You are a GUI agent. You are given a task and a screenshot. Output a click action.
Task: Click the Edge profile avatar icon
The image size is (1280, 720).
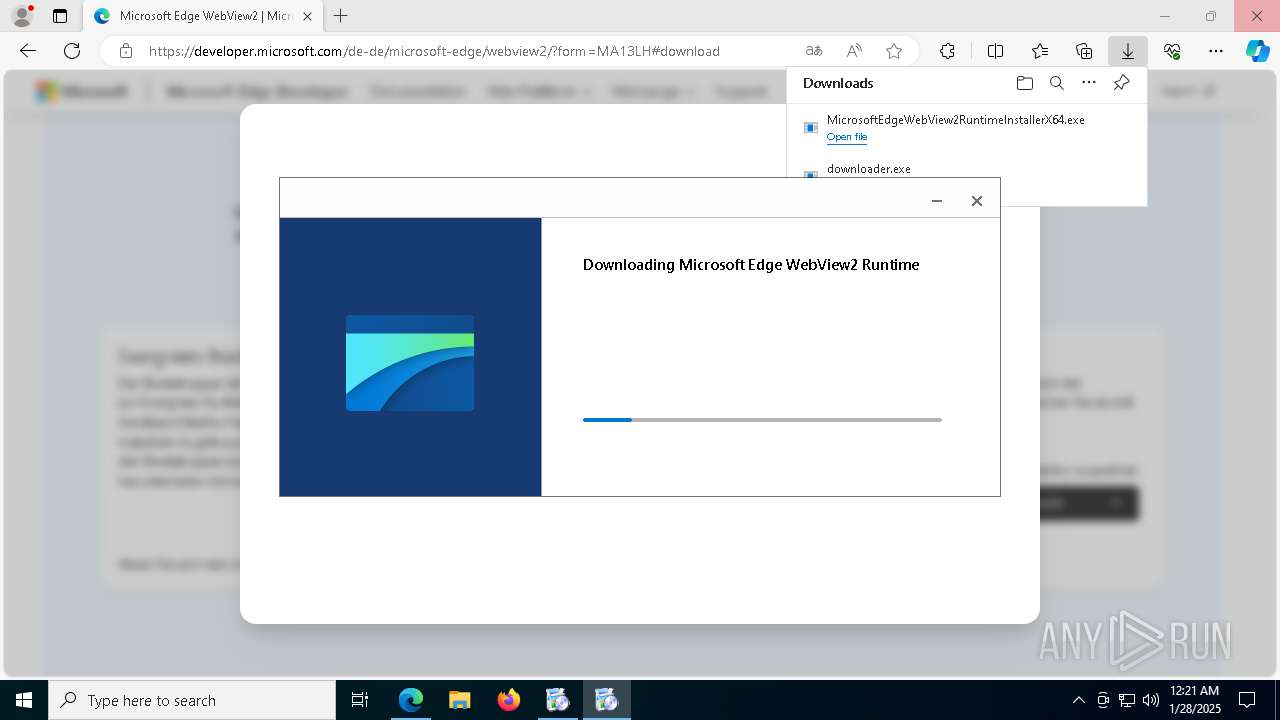(22, 16)
